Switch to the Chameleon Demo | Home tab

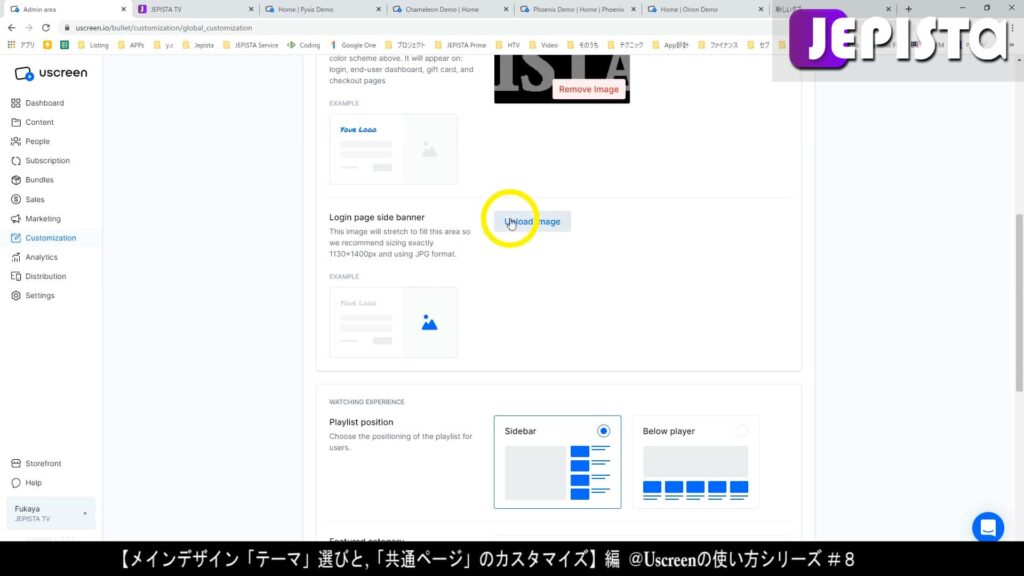click(x=449, y=9)
